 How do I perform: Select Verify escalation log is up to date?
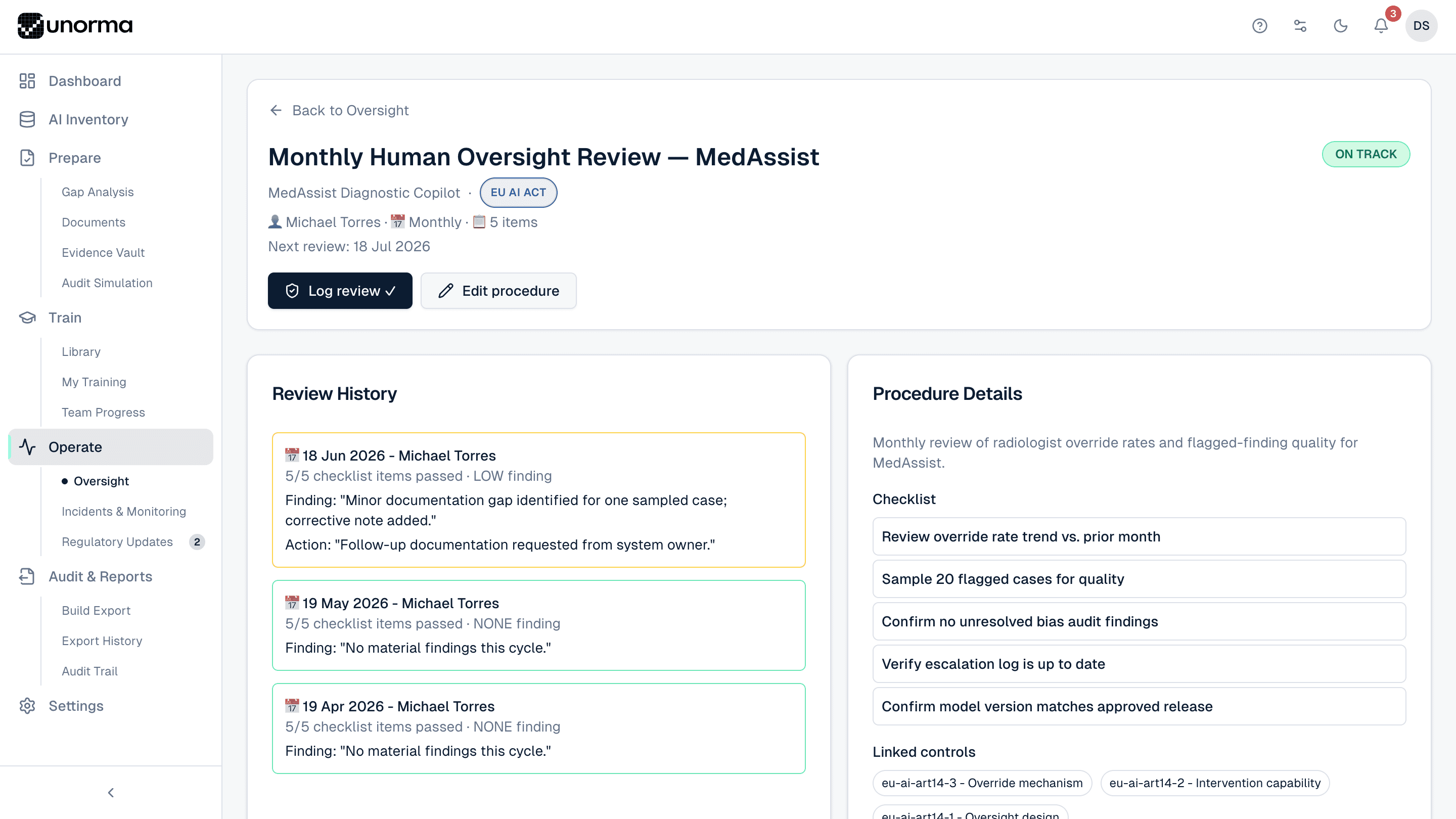click(x=1139, y=664)
